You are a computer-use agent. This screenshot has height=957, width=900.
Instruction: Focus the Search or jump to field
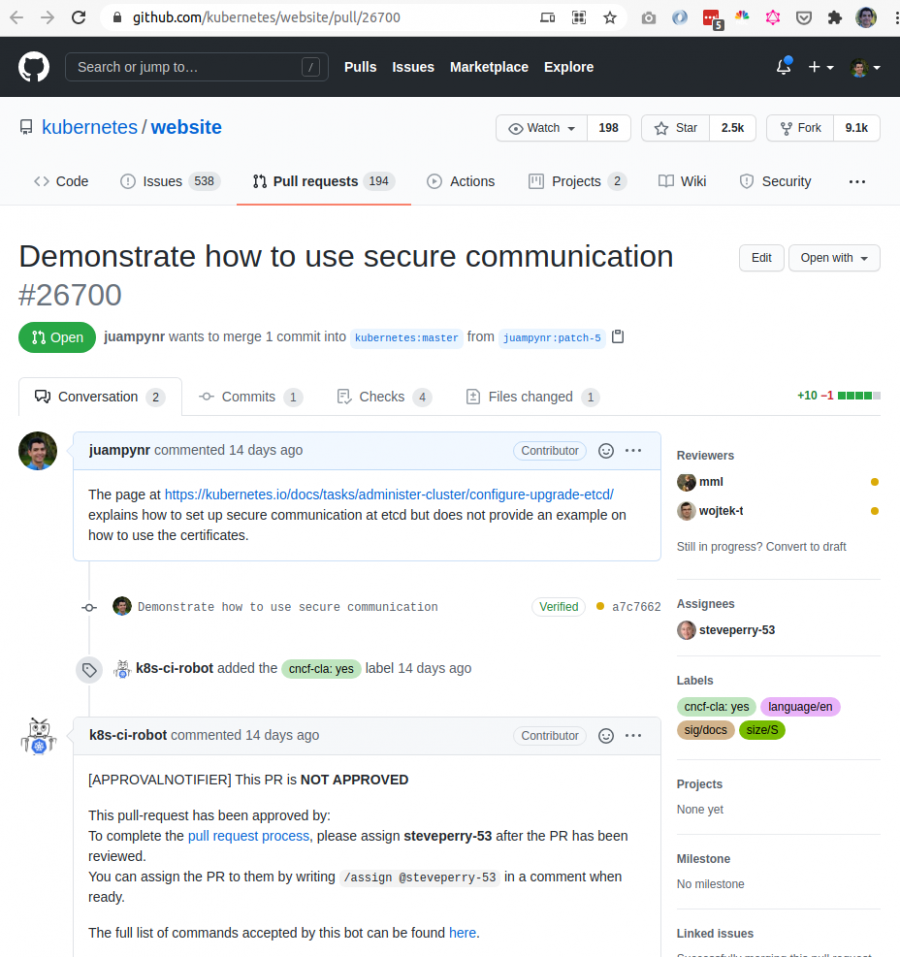tap(196, 67)
